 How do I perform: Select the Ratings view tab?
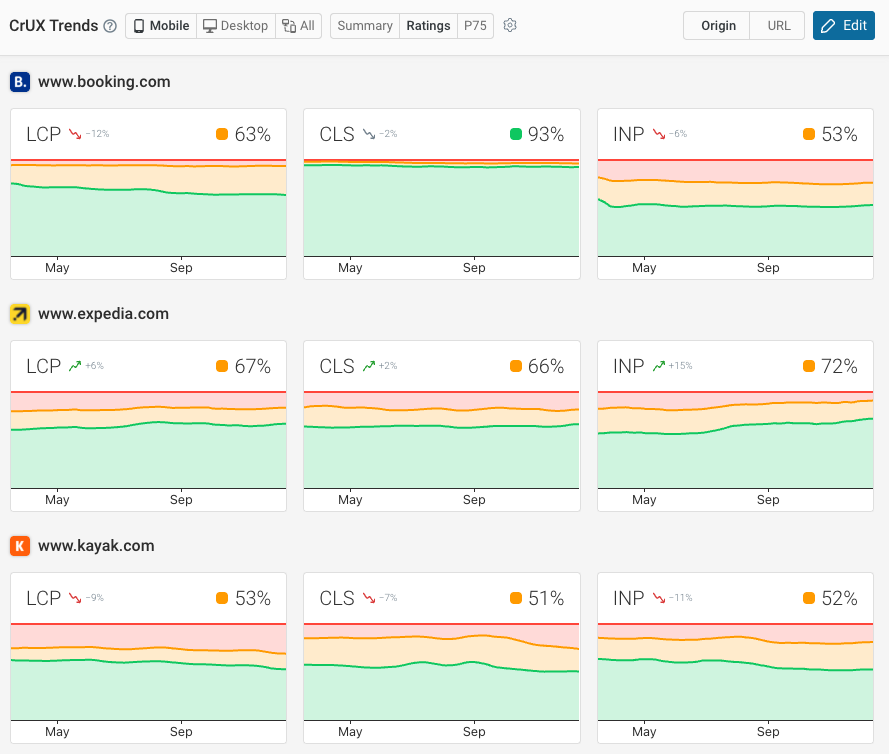[x=428, y=25]
